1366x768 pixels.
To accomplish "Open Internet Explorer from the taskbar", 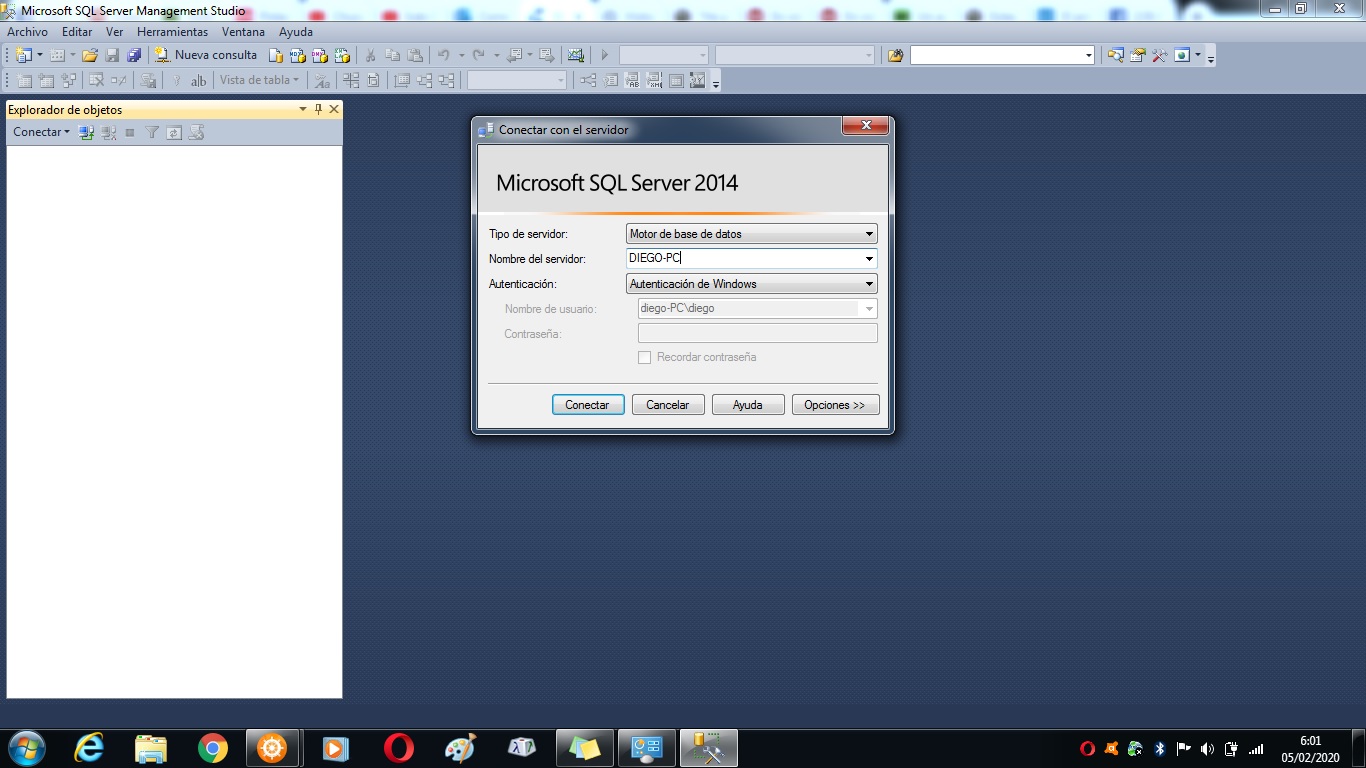I will tap(89, 748).
